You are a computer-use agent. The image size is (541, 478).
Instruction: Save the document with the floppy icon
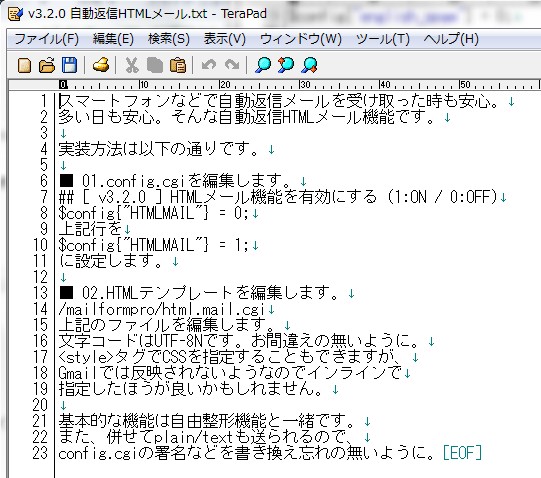[x=69, y=65]
